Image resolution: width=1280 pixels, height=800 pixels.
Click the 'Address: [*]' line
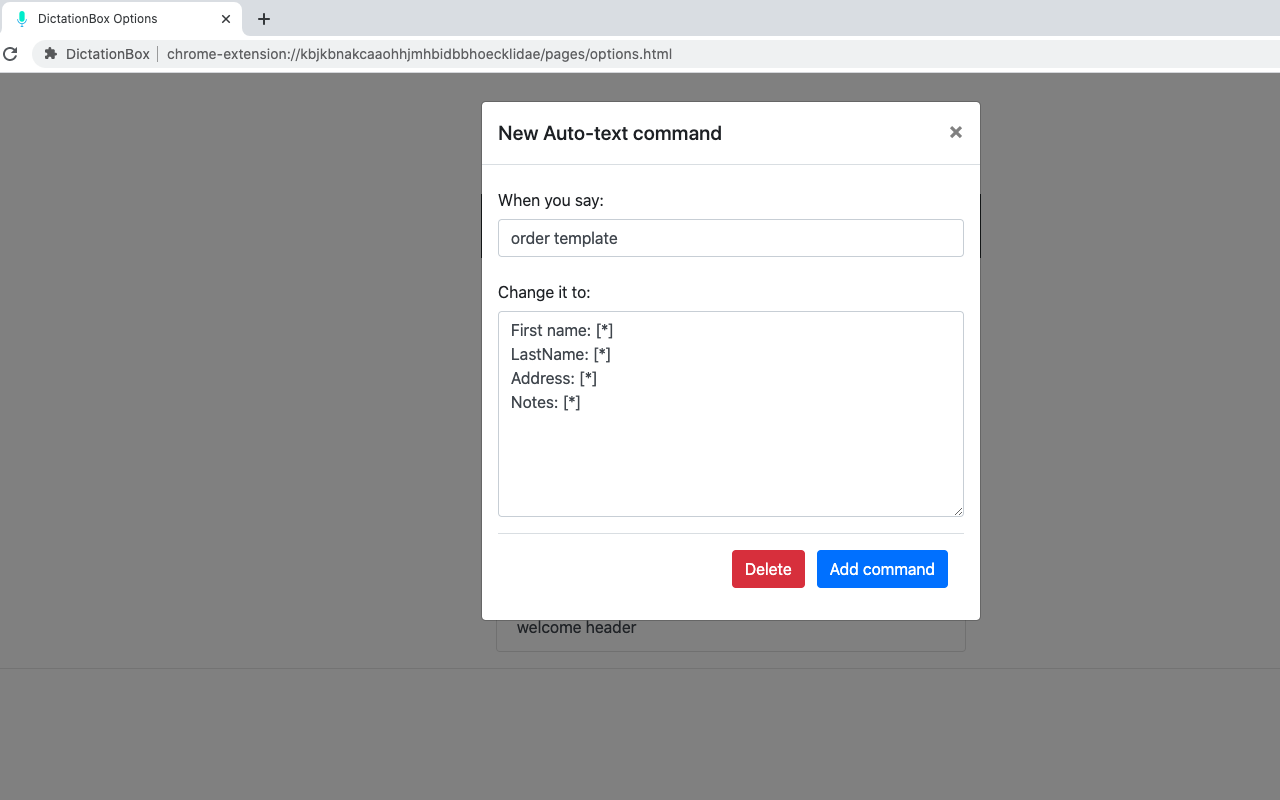554,378
